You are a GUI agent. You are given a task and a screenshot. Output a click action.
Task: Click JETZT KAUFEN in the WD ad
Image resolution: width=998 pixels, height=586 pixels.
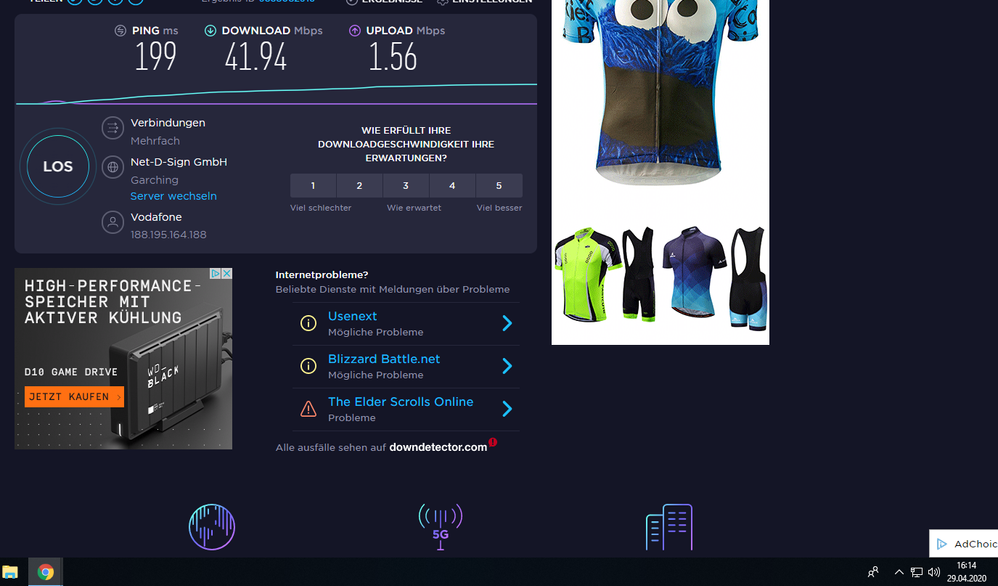tap(74, 396)
